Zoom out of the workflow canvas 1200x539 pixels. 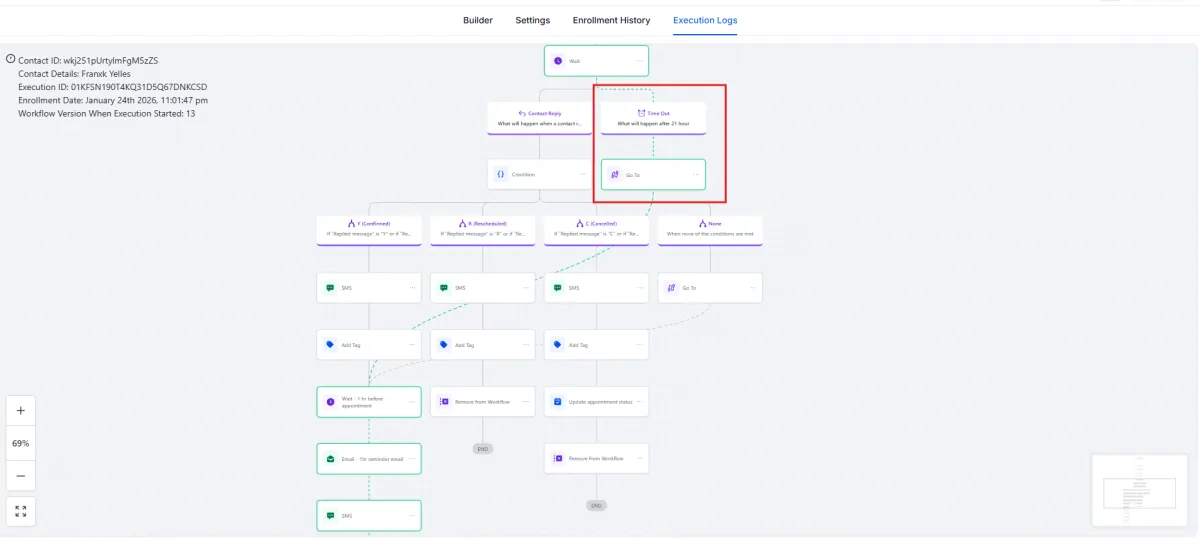coord(21,476)
